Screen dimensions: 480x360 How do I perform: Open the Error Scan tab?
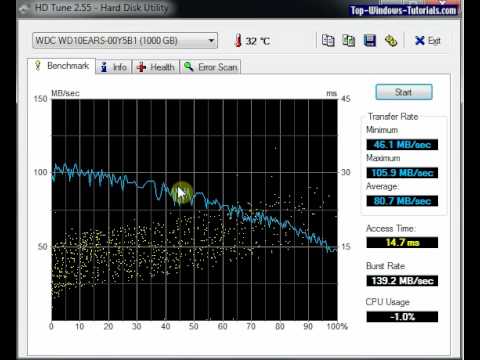pos(210,67)
